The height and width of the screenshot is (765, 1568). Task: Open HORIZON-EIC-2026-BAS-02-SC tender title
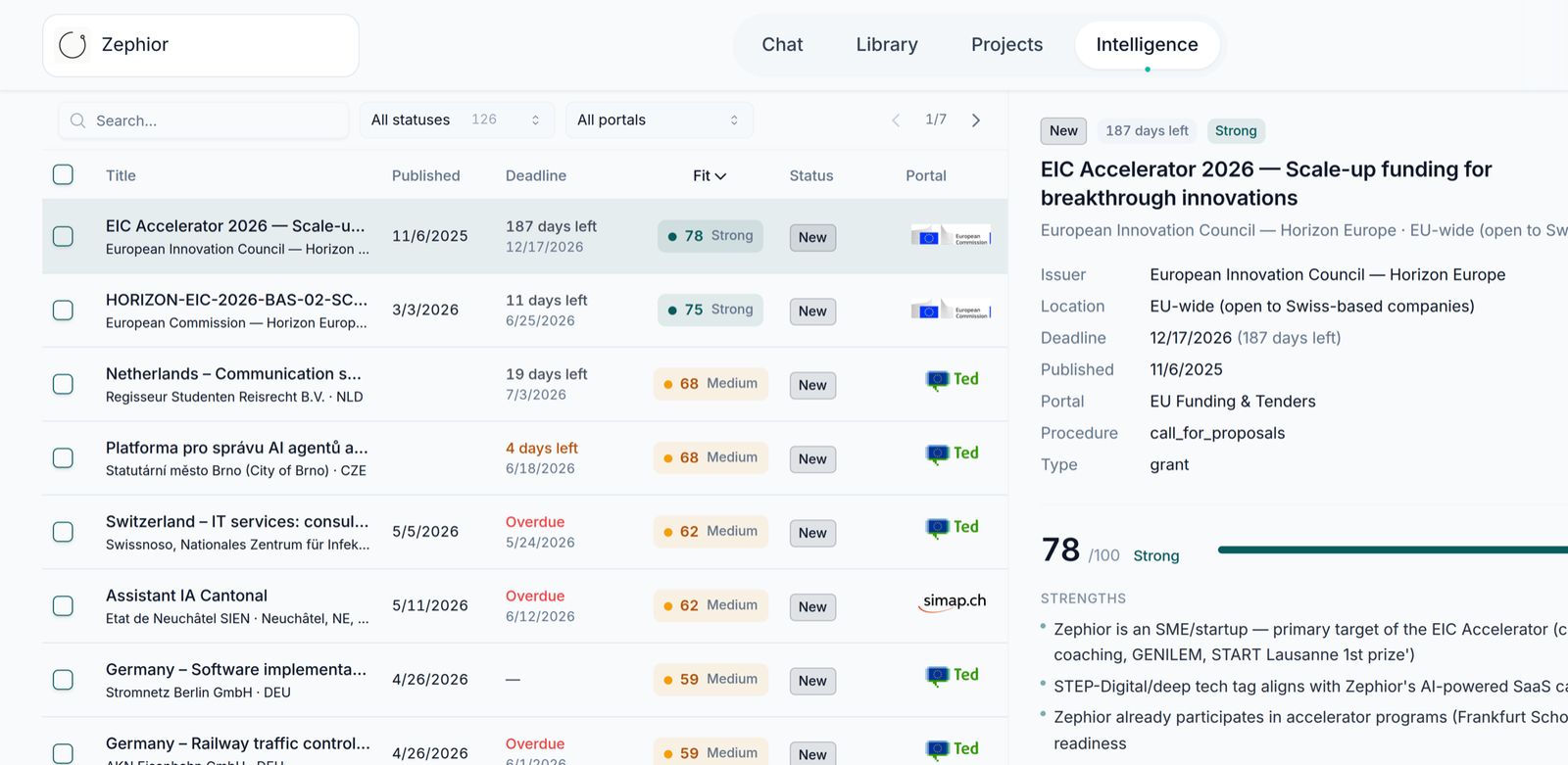[236, 300]
